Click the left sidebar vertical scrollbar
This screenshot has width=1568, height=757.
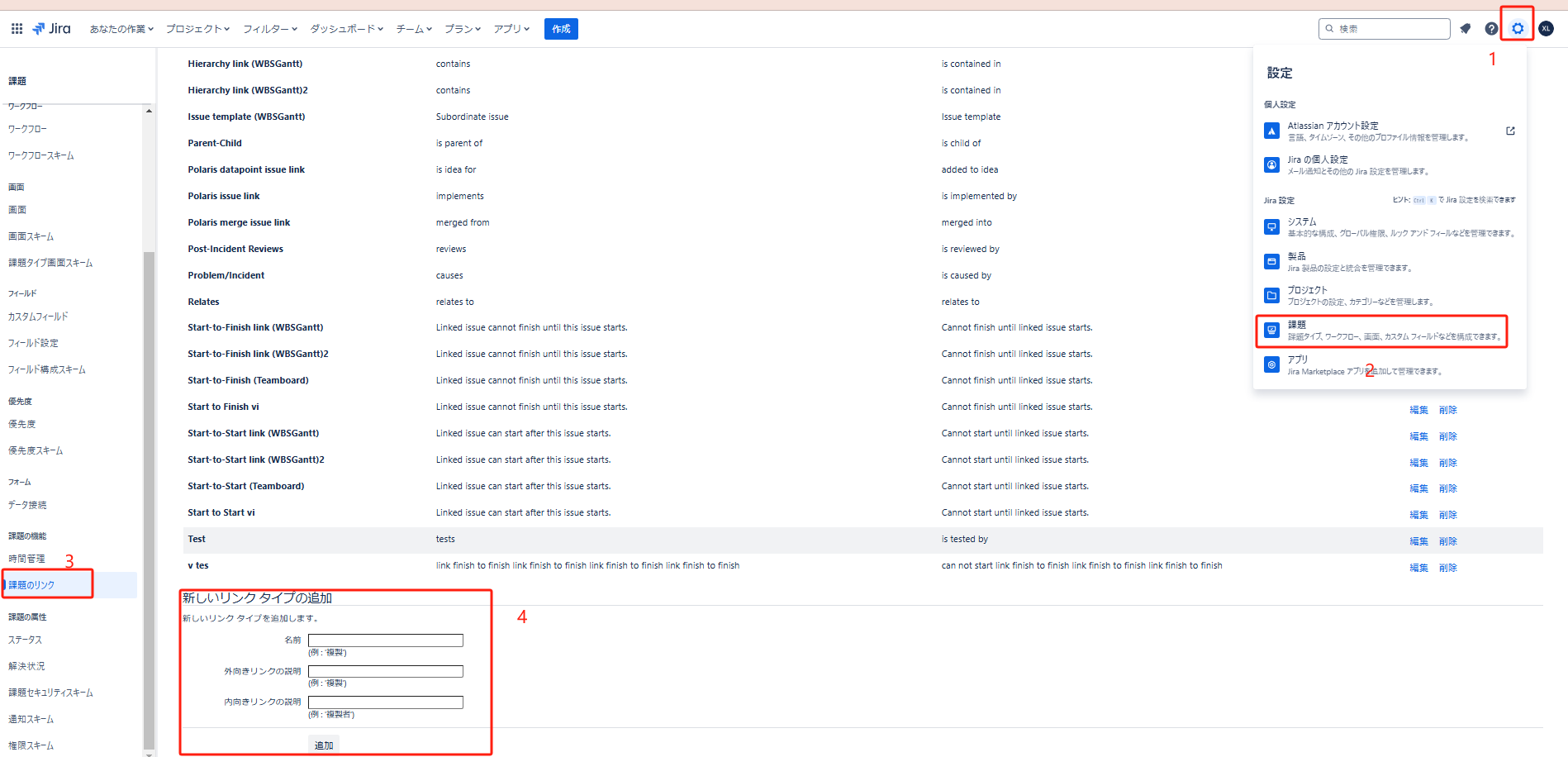tap(149, 496)
